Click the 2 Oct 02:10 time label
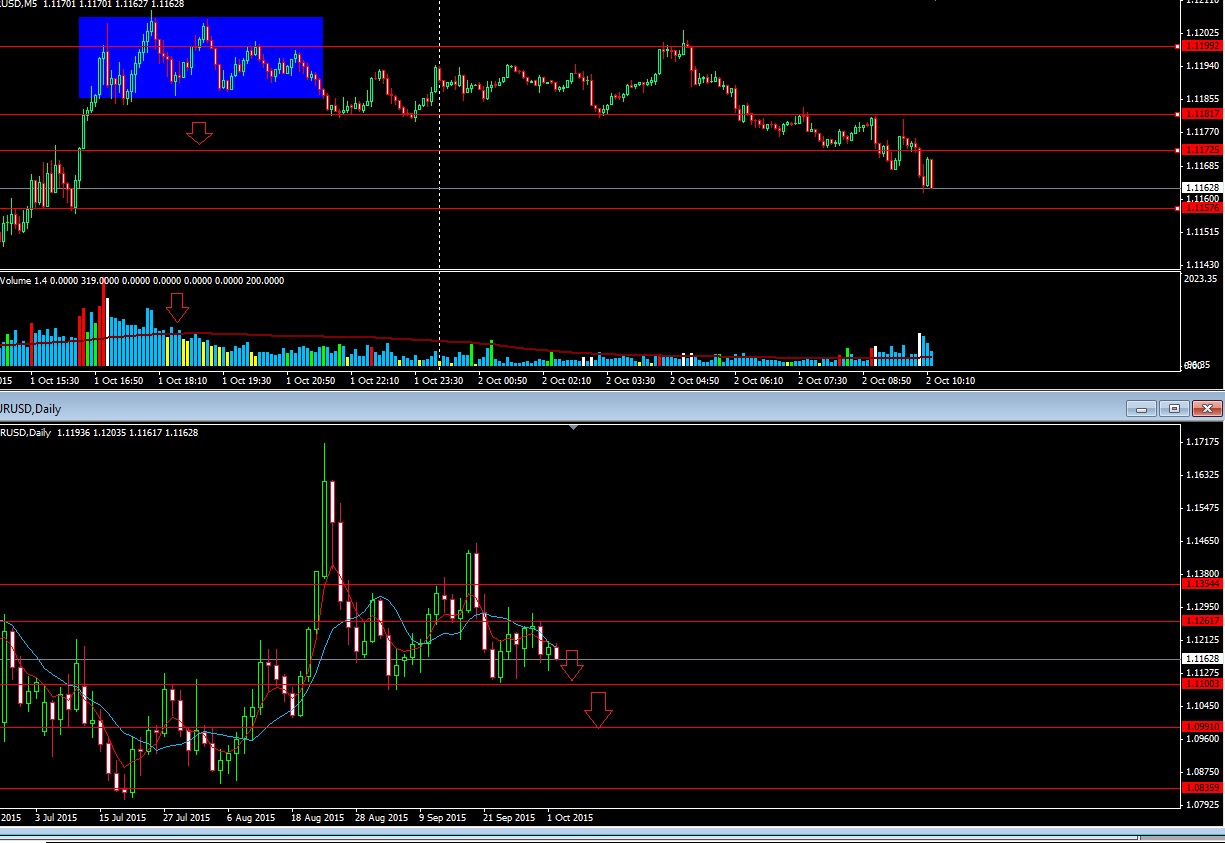Viewport: 1225px width, 843px height. [567, 381]
